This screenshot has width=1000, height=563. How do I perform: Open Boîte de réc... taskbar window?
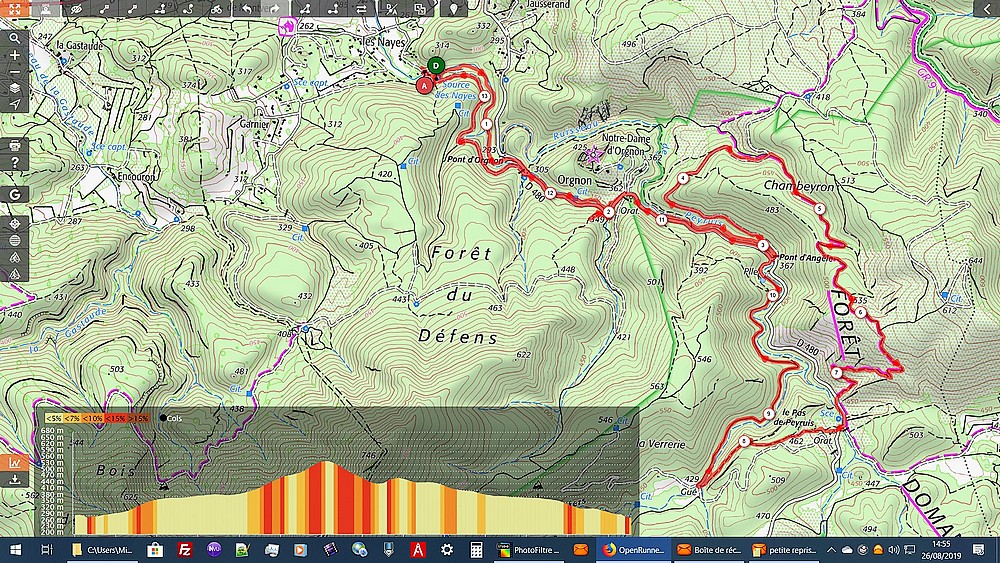tap(709, 550)
